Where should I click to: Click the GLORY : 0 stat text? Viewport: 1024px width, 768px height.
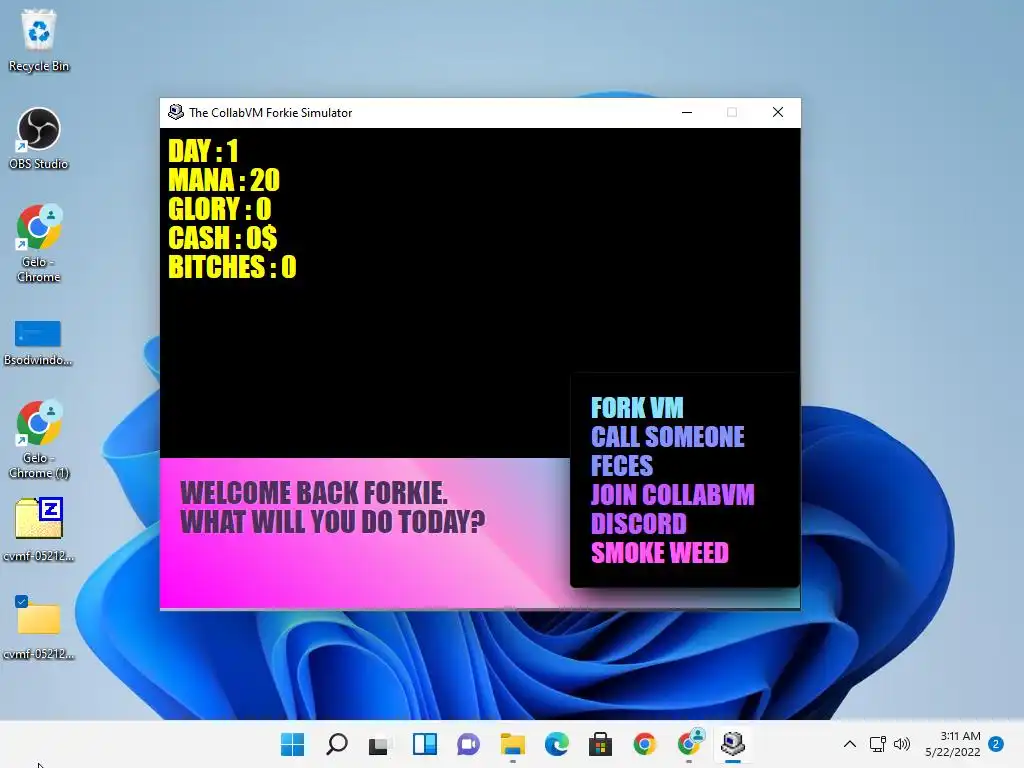219,209
